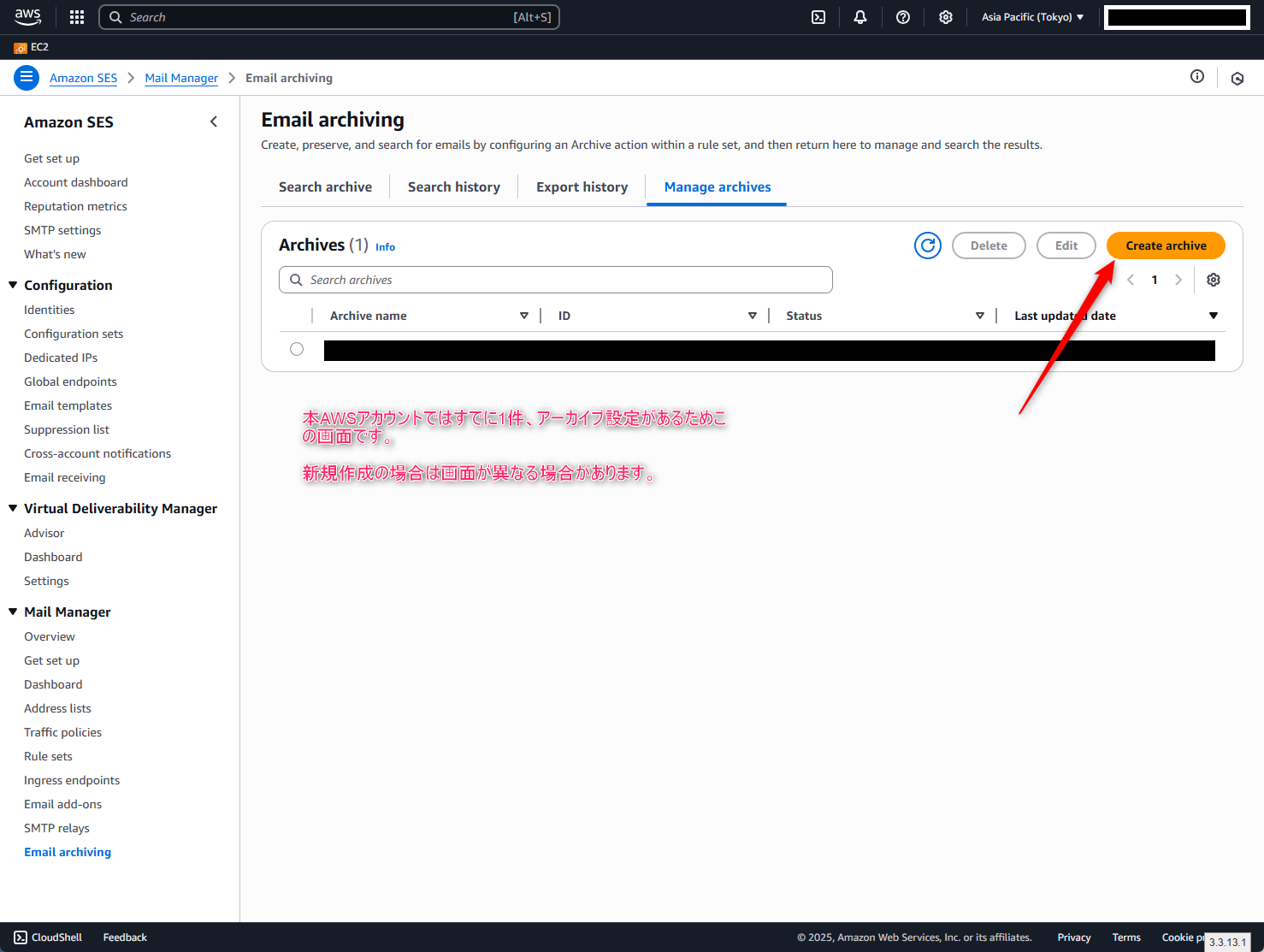Screen dimensions: 1264x952
Task: Launch CloudShell from the top bar icon
Action: (x=818, y=17)
